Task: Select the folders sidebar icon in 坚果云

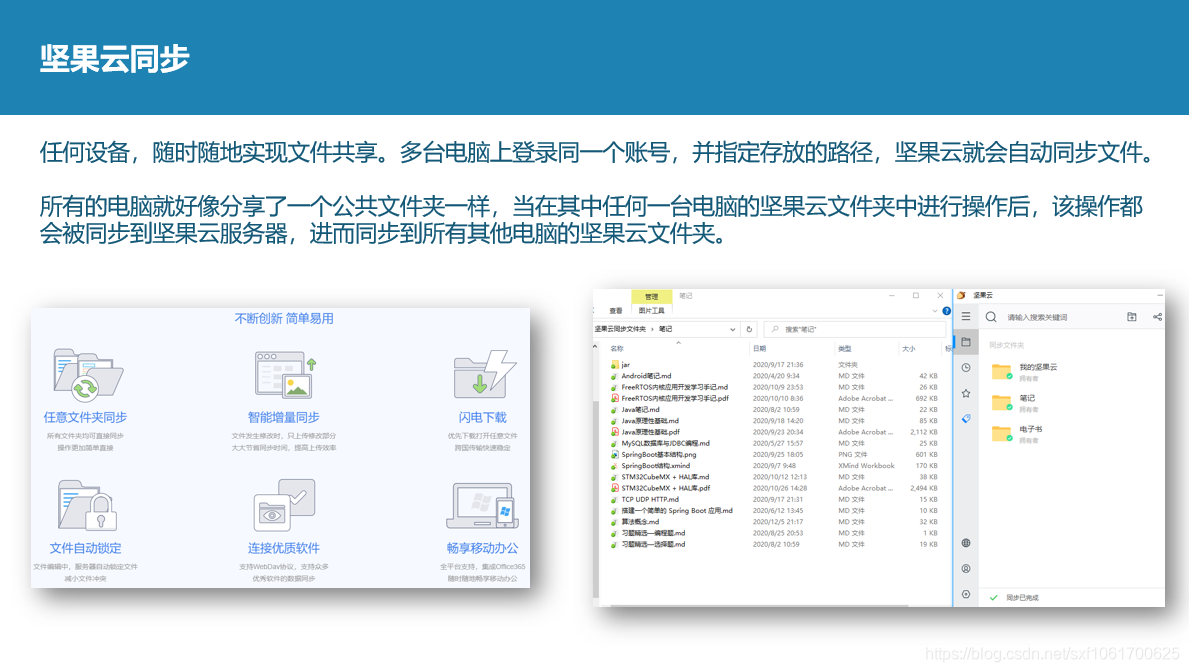Action: (x=965, y=342)
